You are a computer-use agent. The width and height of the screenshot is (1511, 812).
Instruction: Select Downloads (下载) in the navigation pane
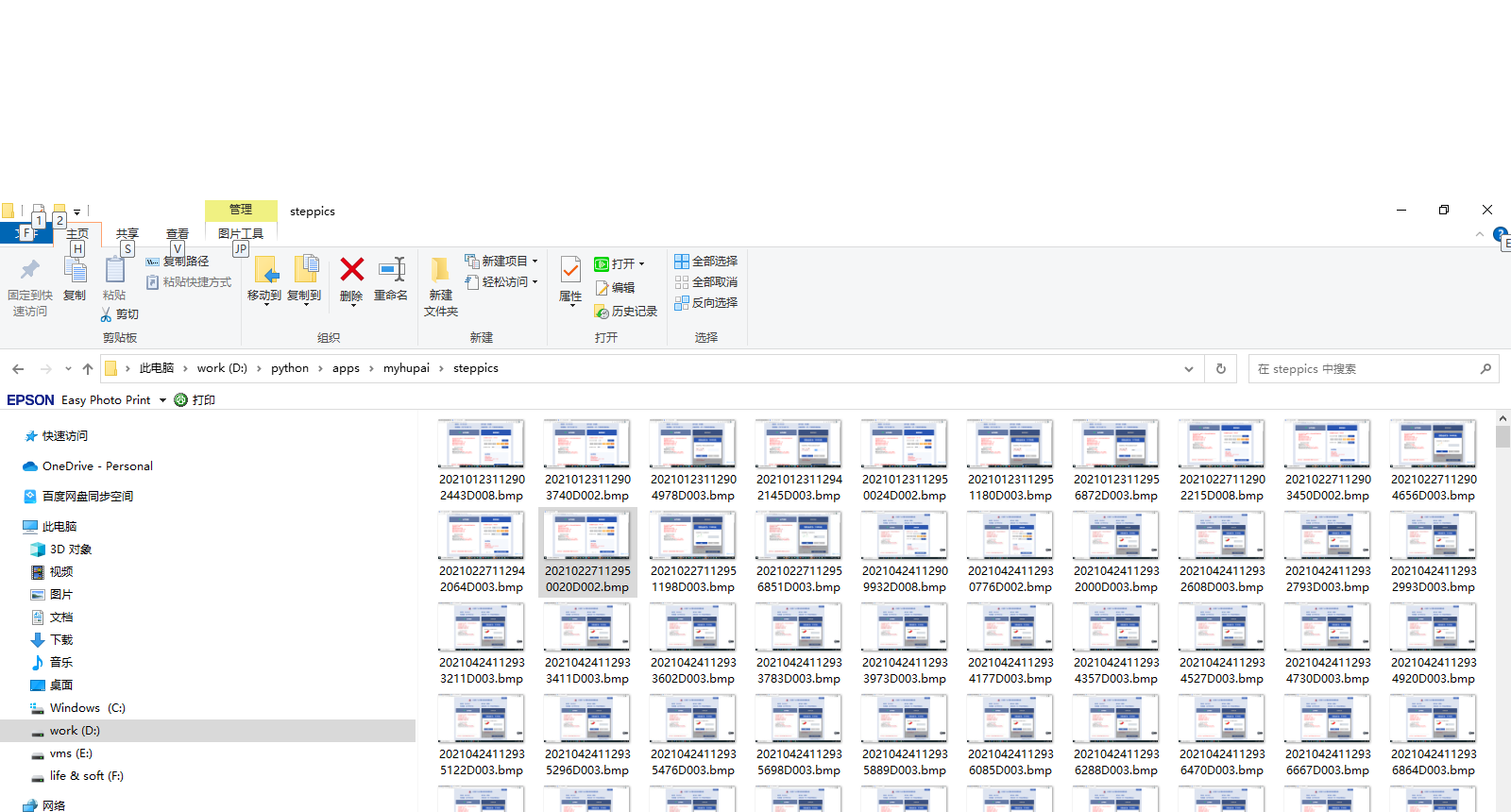click(52, 640)
